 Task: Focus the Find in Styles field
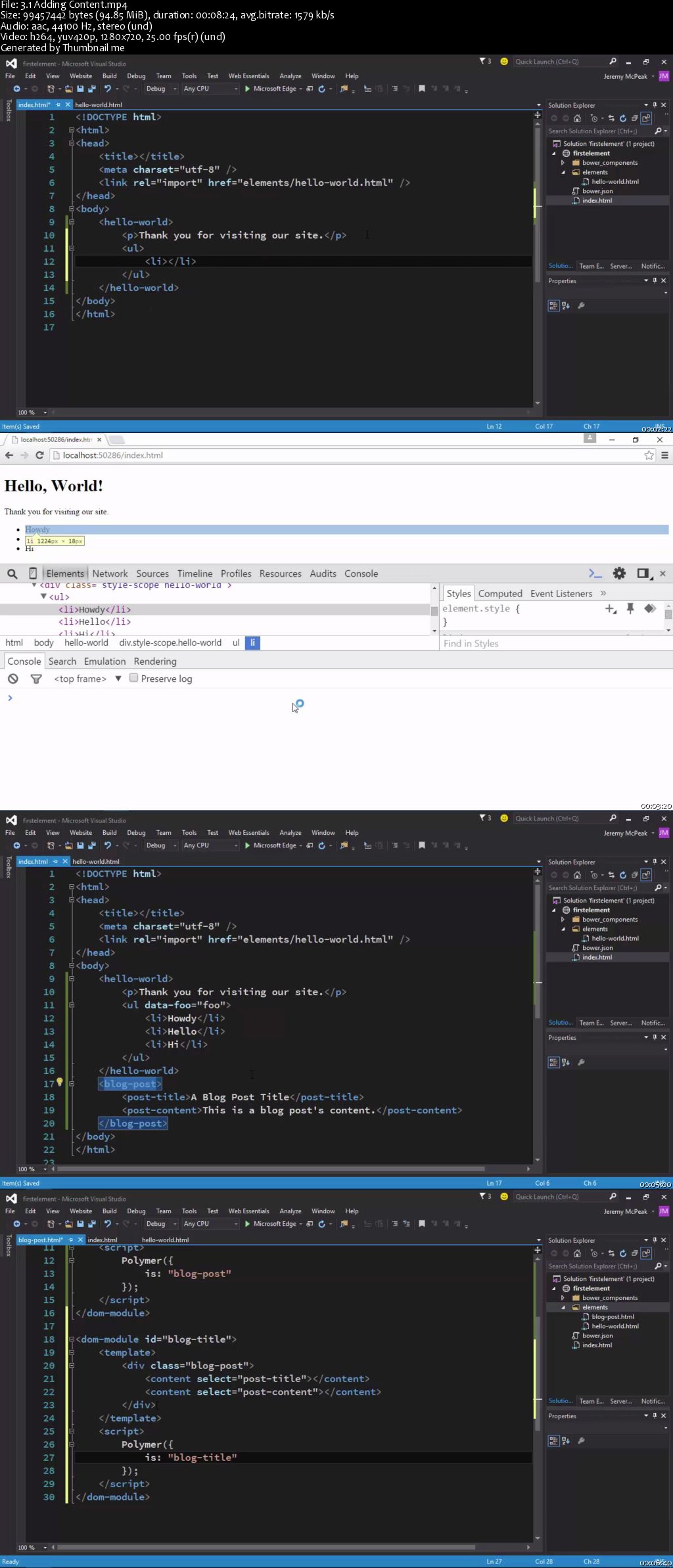[x=555, y=643]
